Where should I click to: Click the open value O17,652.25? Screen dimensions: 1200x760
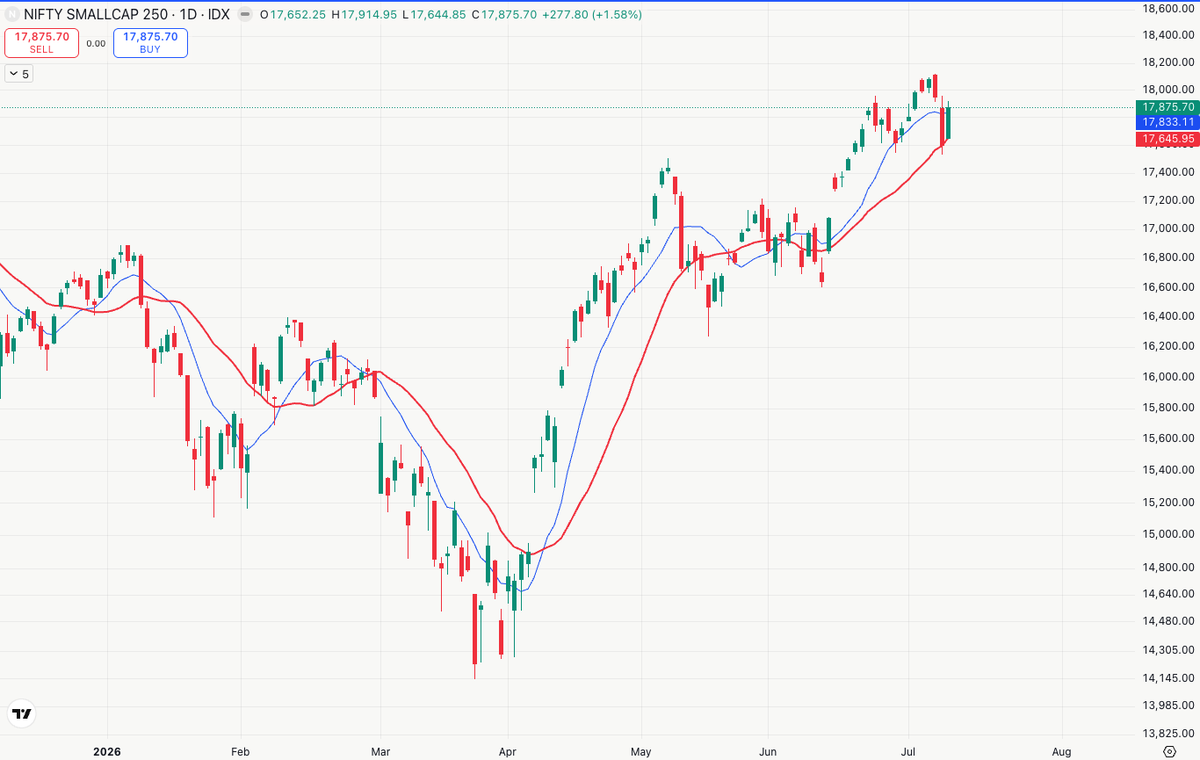pyautogui.click(x=293, y=15)
